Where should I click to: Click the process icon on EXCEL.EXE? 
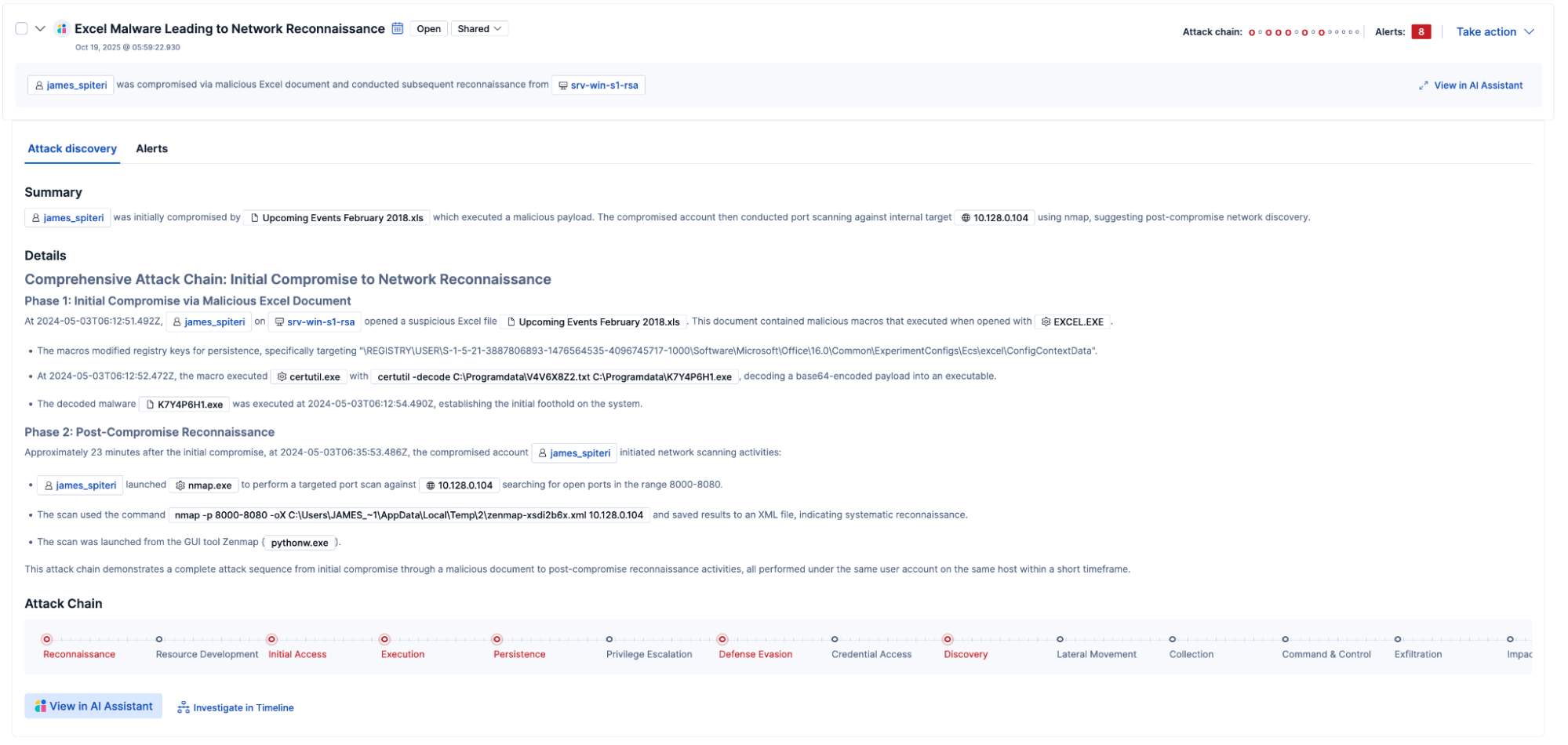[1046, 321]
